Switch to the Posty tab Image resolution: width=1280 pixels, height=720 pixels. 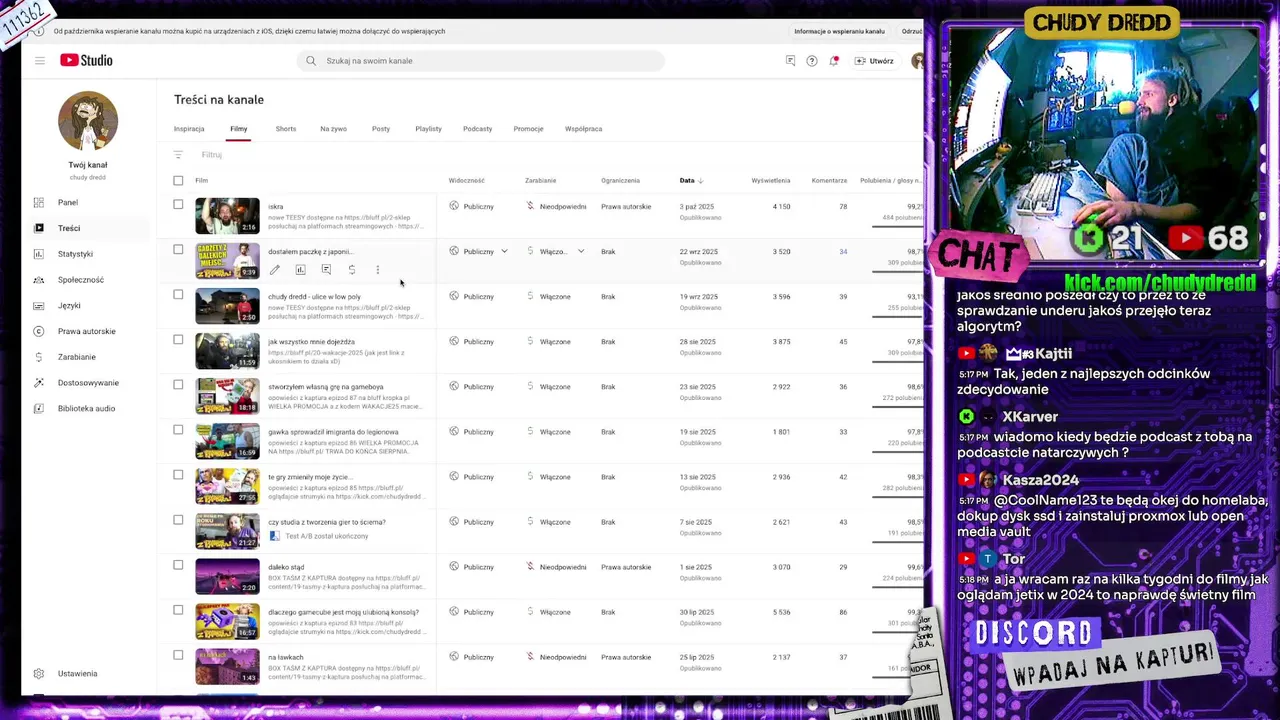pyautogui.click(x=381, y=129)
